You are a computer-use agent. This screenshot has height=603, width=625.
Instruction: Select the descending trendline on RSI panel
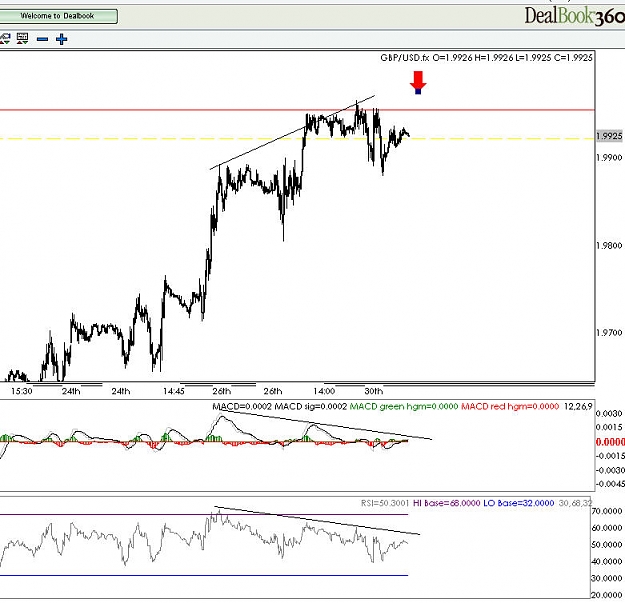tap(319, 521)
